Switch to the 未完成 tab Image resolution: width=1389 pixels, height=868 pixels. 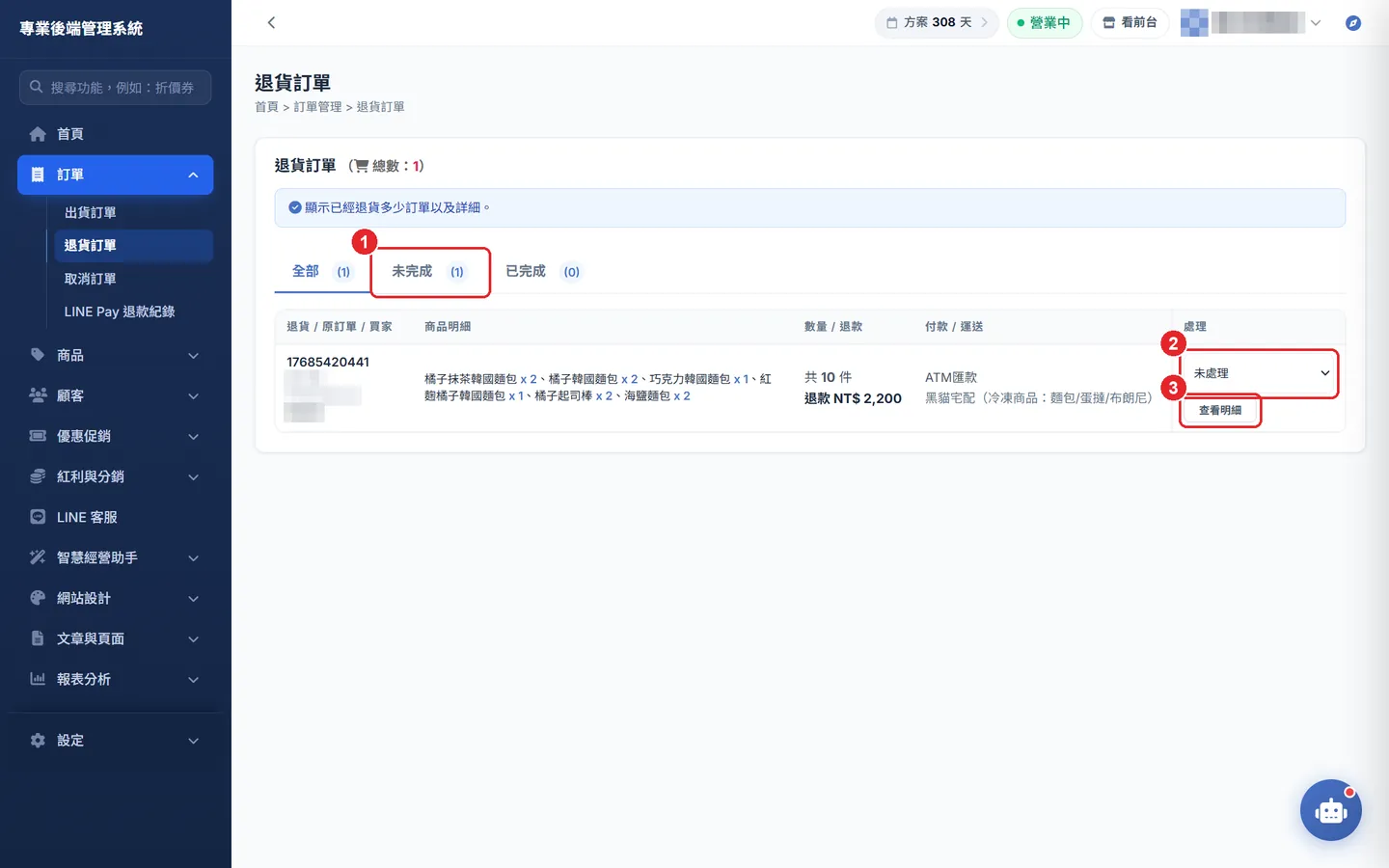[x=428, y=272]
